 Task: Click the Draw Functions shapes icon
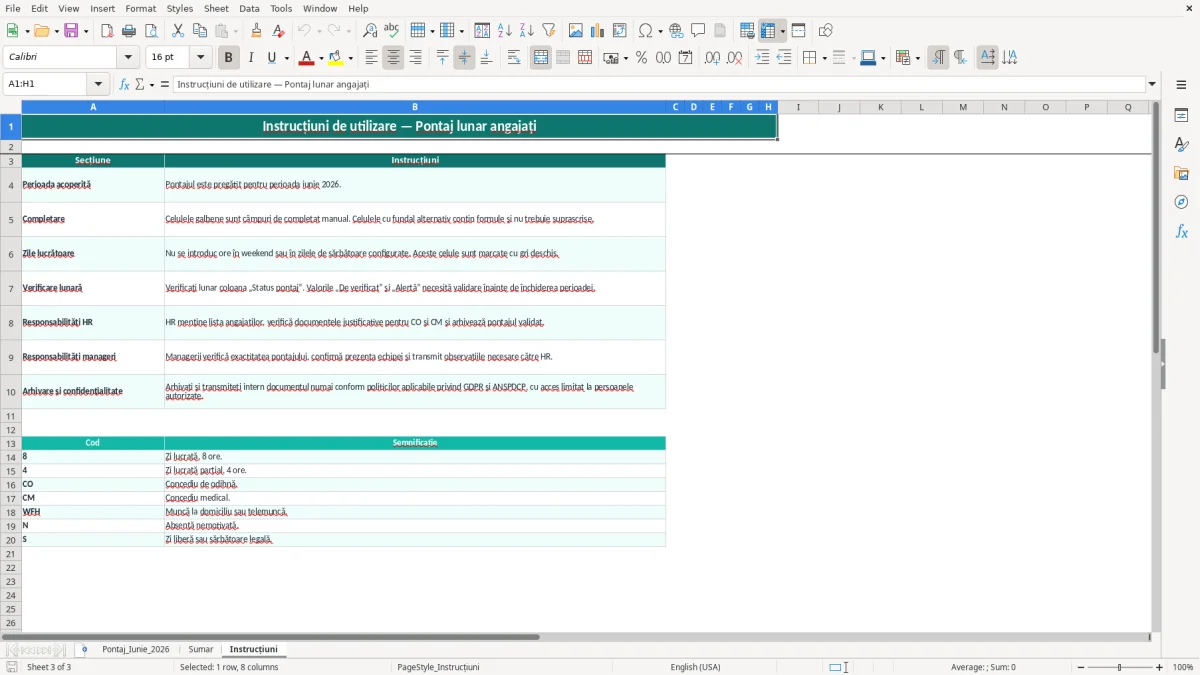coord(825,31)
